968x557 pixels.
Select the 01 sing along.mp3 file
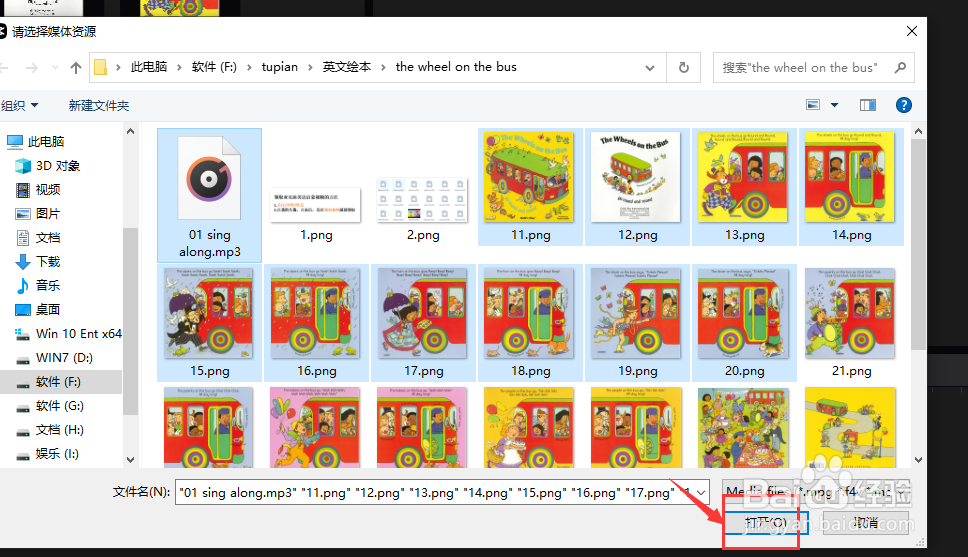[x=209, y=195]
